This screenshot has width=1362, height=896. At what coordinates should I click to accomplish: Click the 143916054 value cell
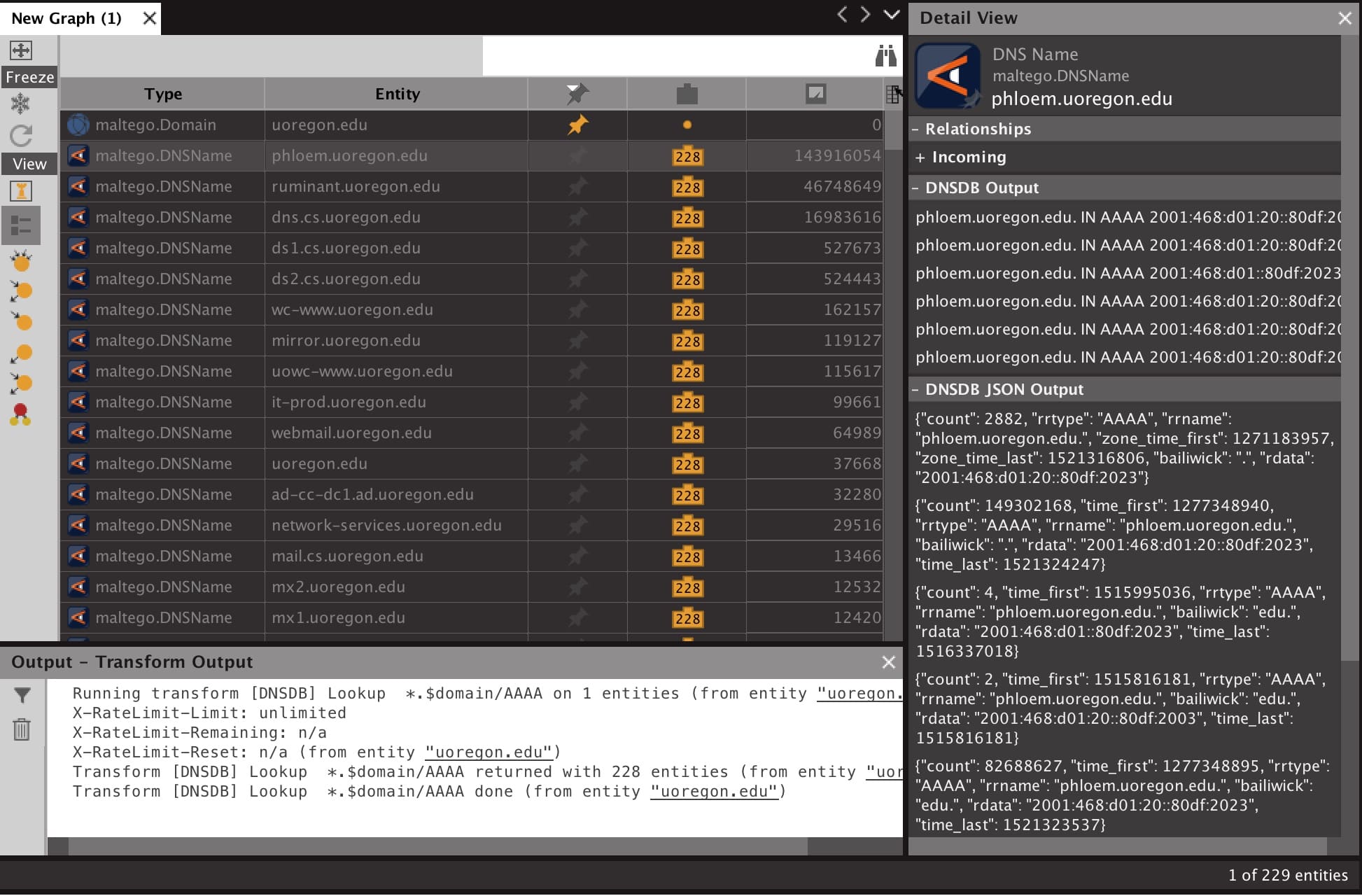coord(814,156)
